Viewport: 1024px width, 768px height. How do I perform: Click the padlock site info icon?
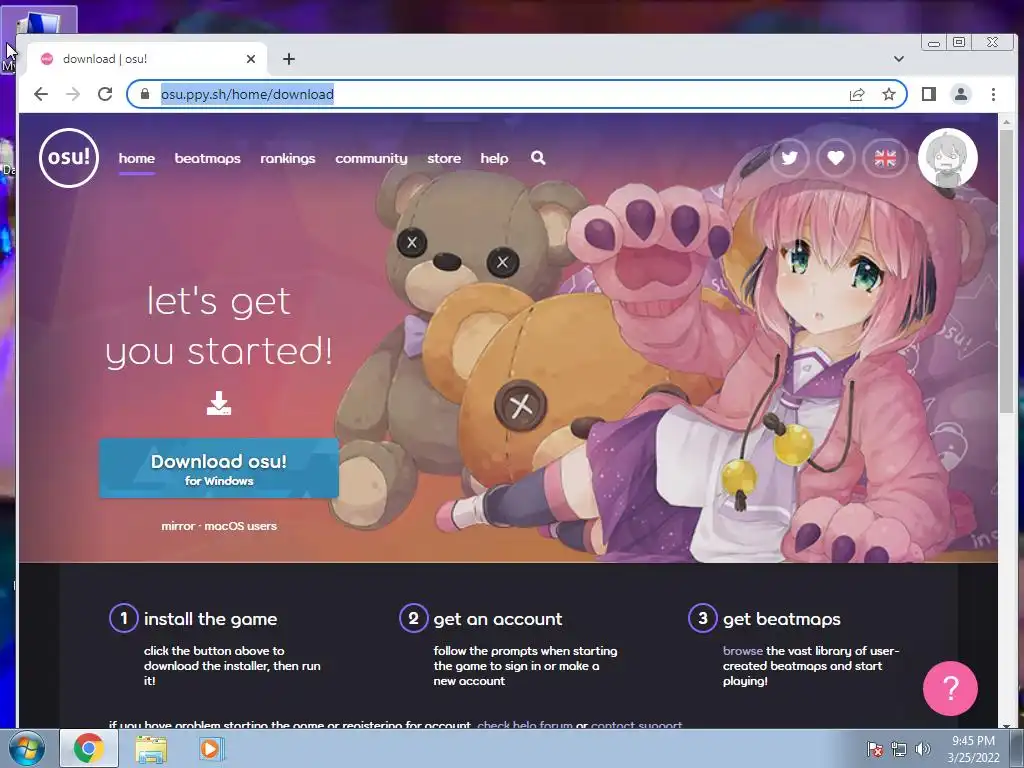(145, 94)
